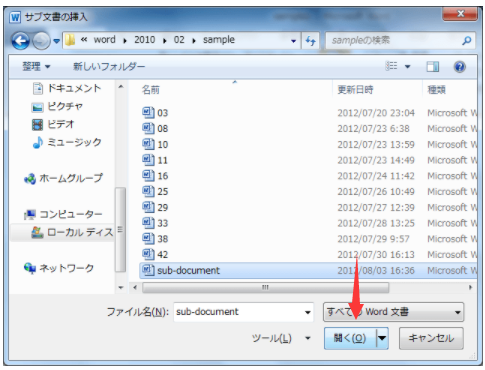
Task: Select the Word file icon for 11
Action: pyautogui.click(x=148, y=160)
